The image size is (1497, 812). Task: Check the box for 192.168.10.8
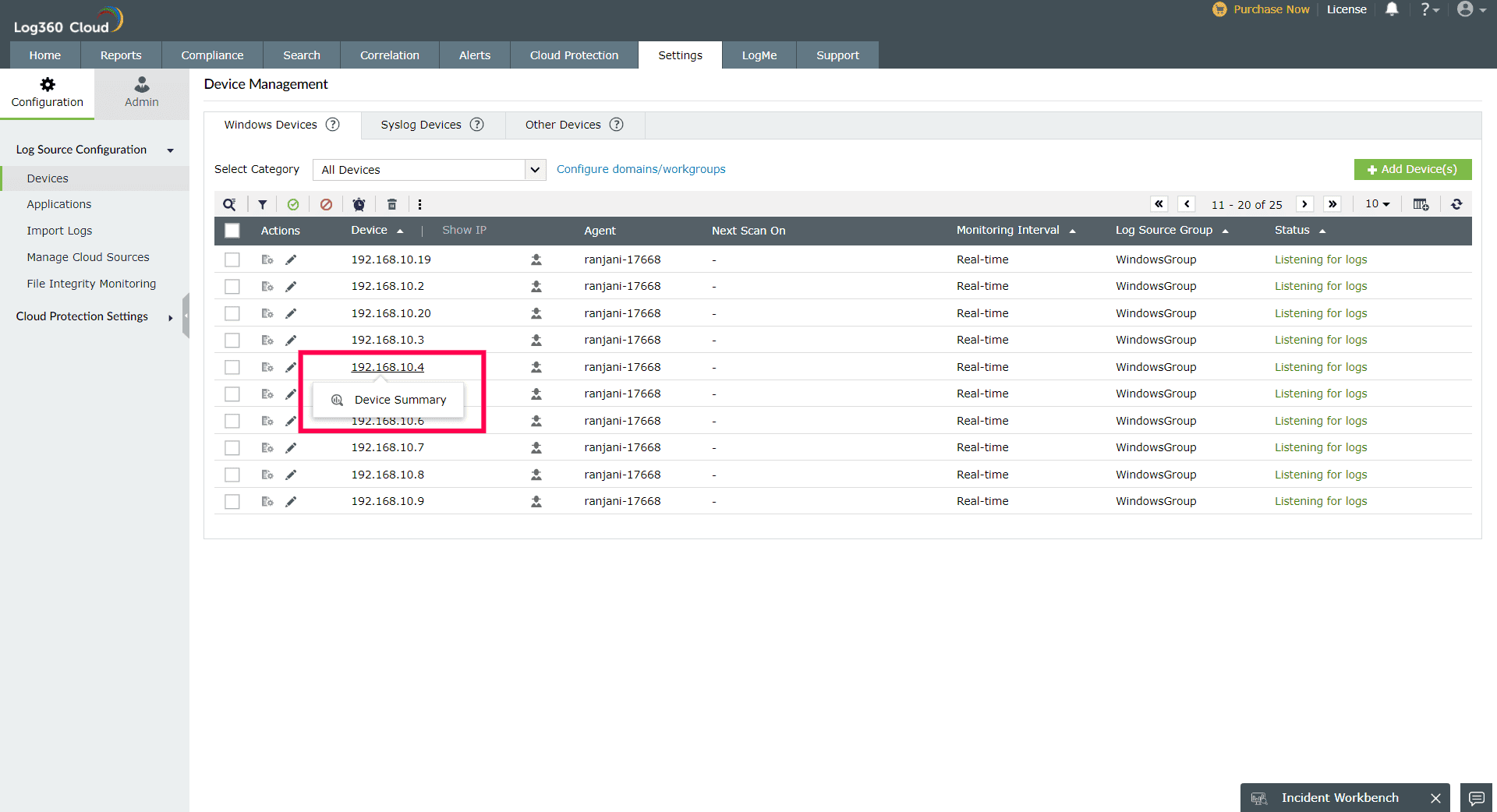click(x=232, y=475)
